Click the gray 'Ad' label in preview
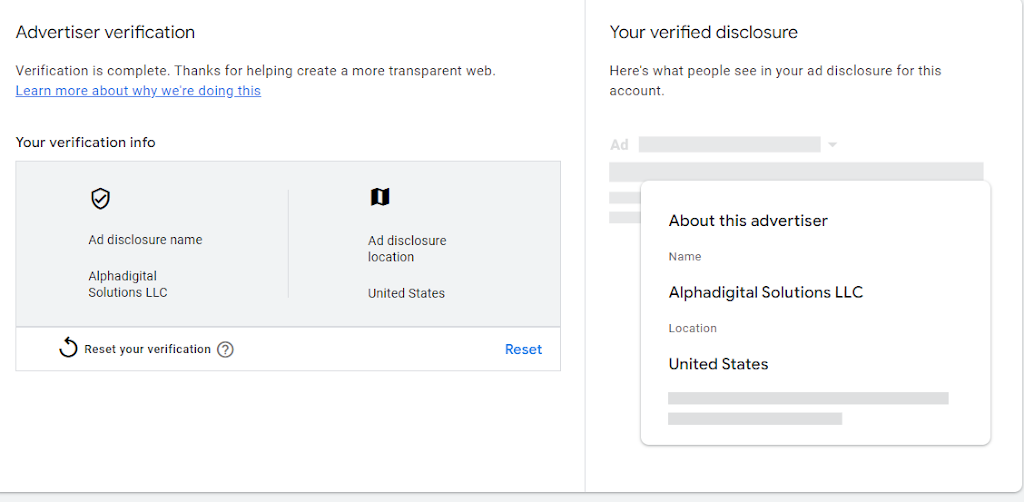 coord(619,144)
